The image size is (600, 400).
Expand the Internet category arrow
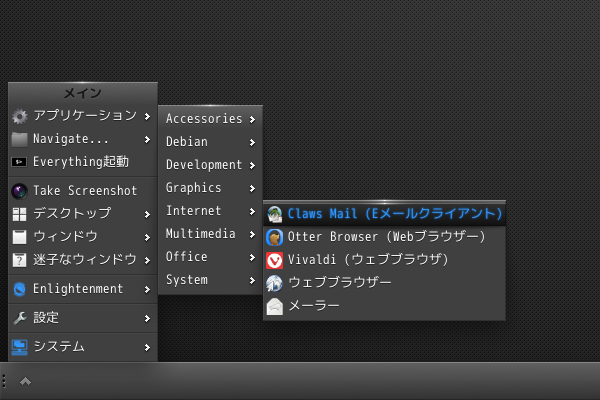[252, 211]
